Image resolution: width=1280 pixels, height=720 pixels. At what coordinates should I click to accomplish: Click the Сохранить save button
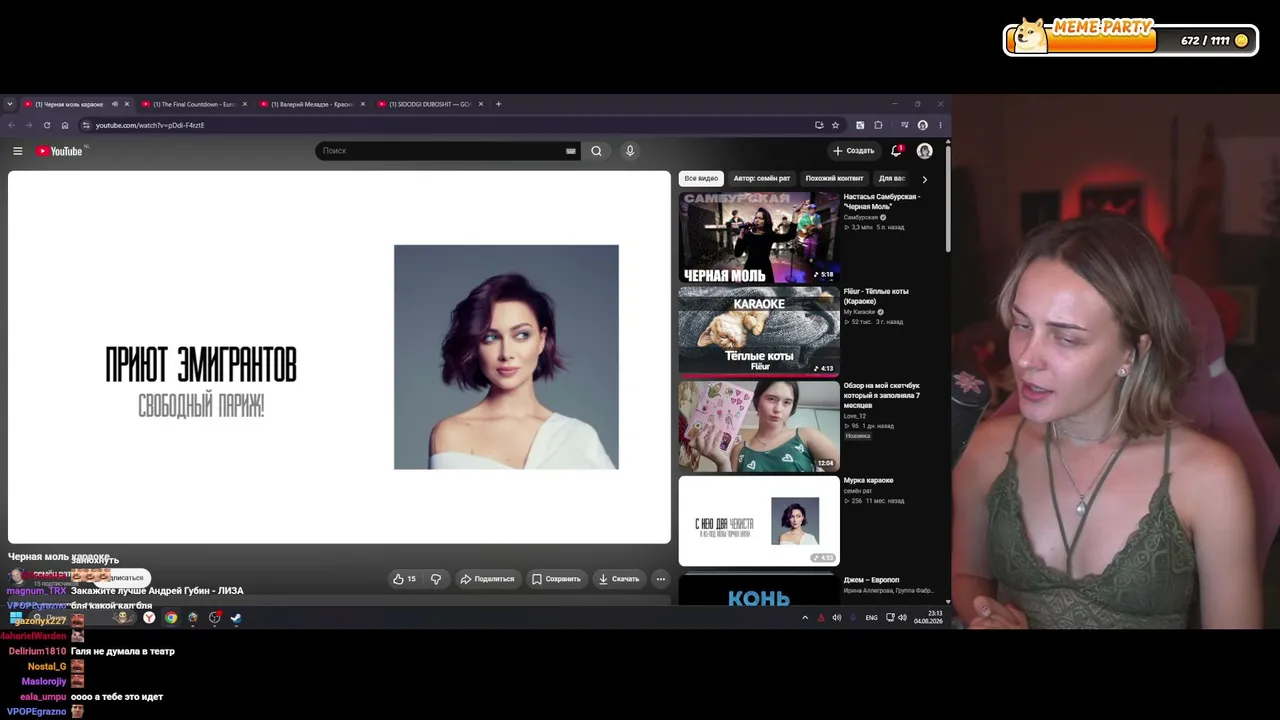tap(556, 579)
